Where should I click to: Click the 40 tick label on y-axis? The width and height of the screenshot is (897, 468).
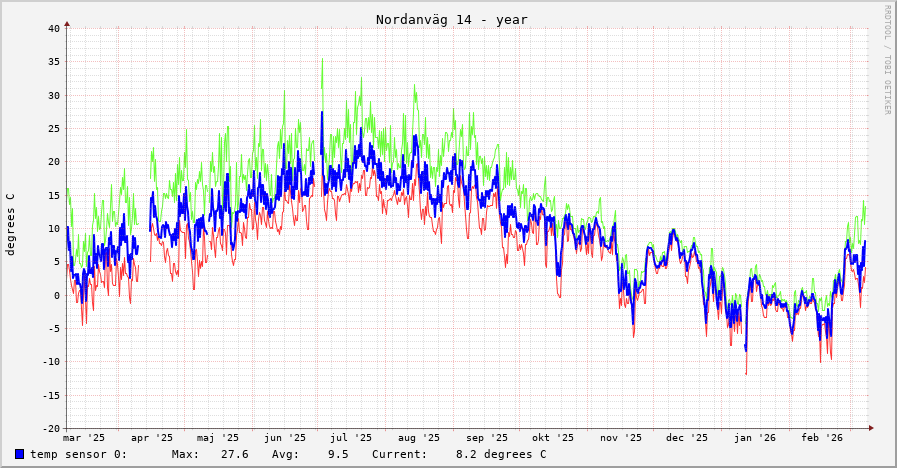point(54,28)
